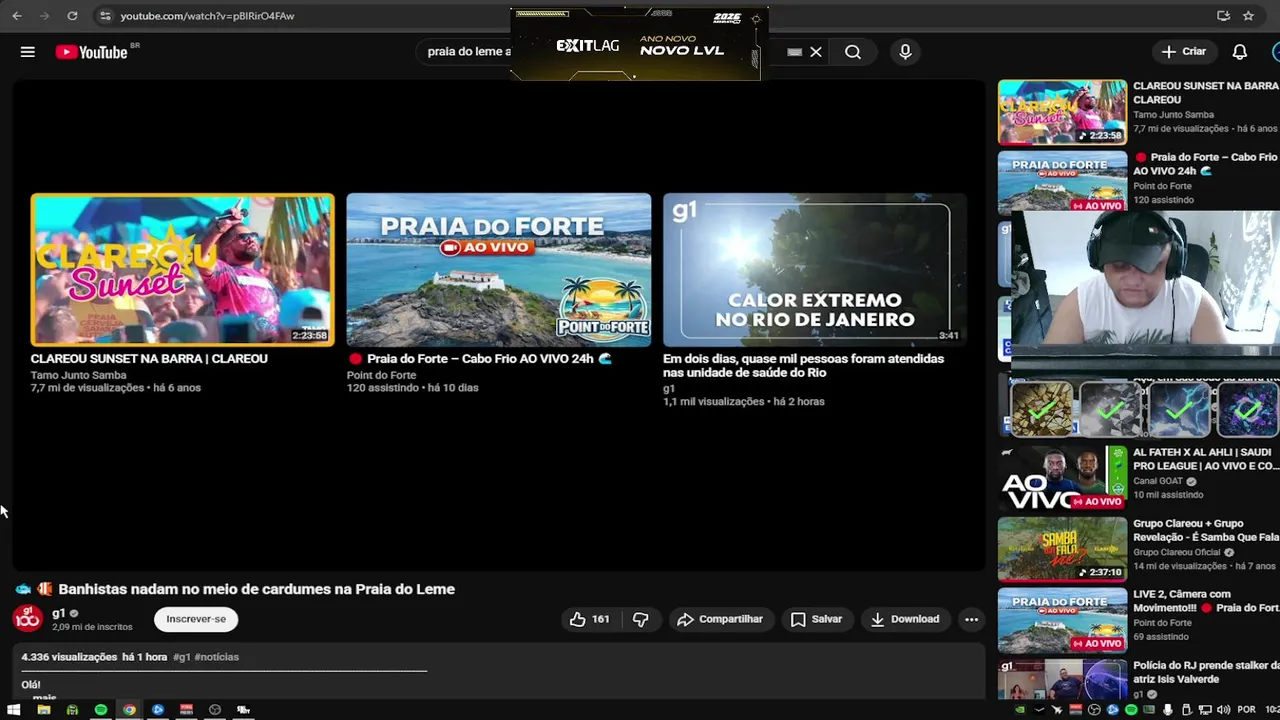Click the search magnifier button

tap(852, 52)
